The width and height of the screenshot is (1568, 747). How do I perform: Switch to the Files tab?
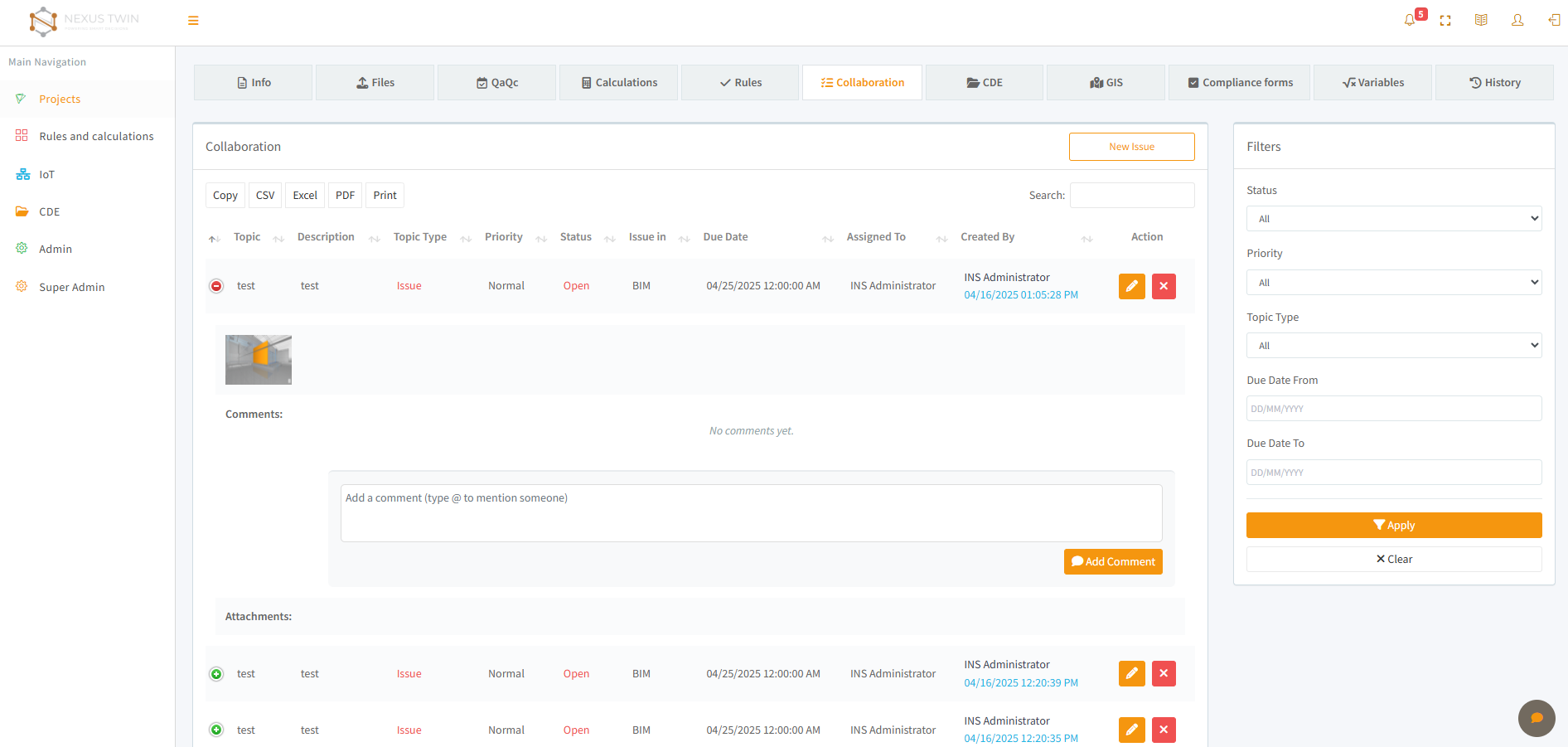375,83
